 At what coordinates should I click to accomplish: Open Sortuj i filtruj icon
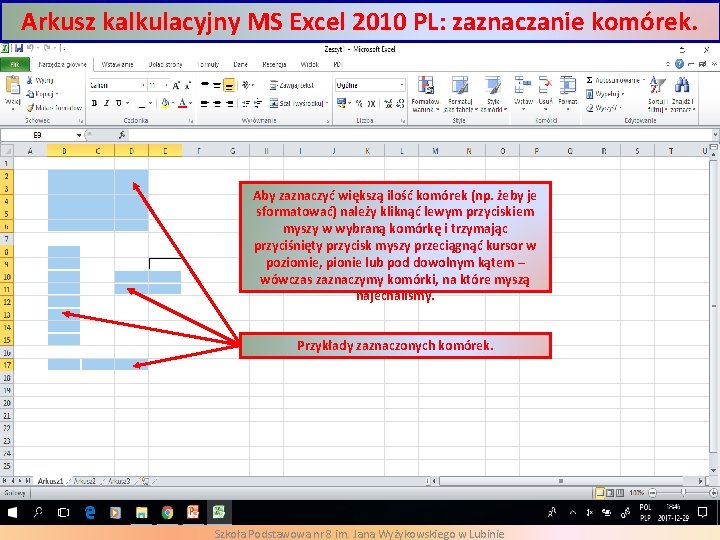tap(657, 85)
